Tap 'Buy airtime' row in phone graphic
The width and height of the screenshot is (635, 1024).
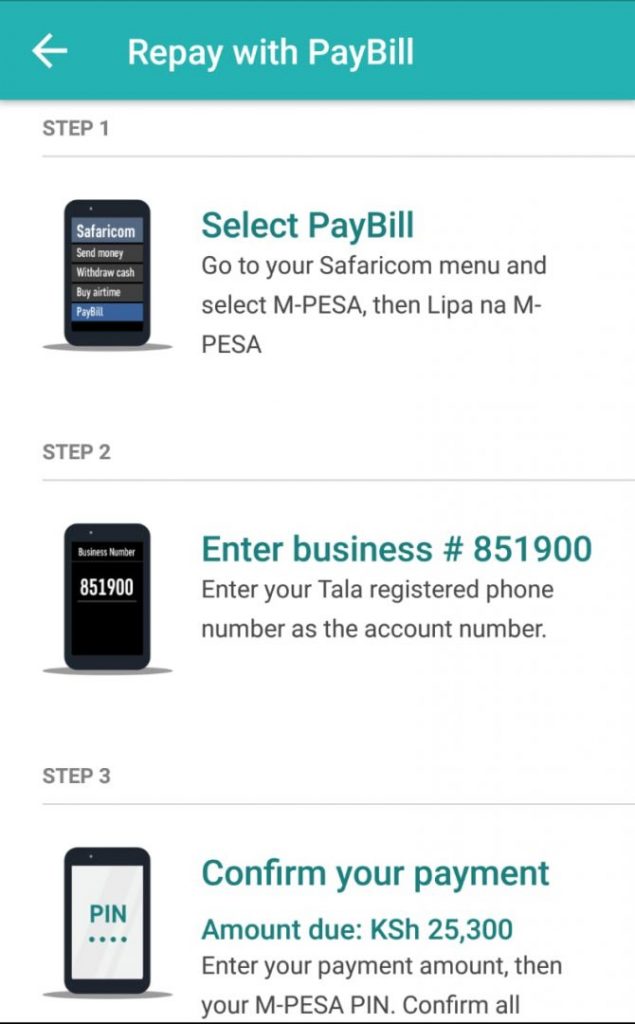(106, 292)
